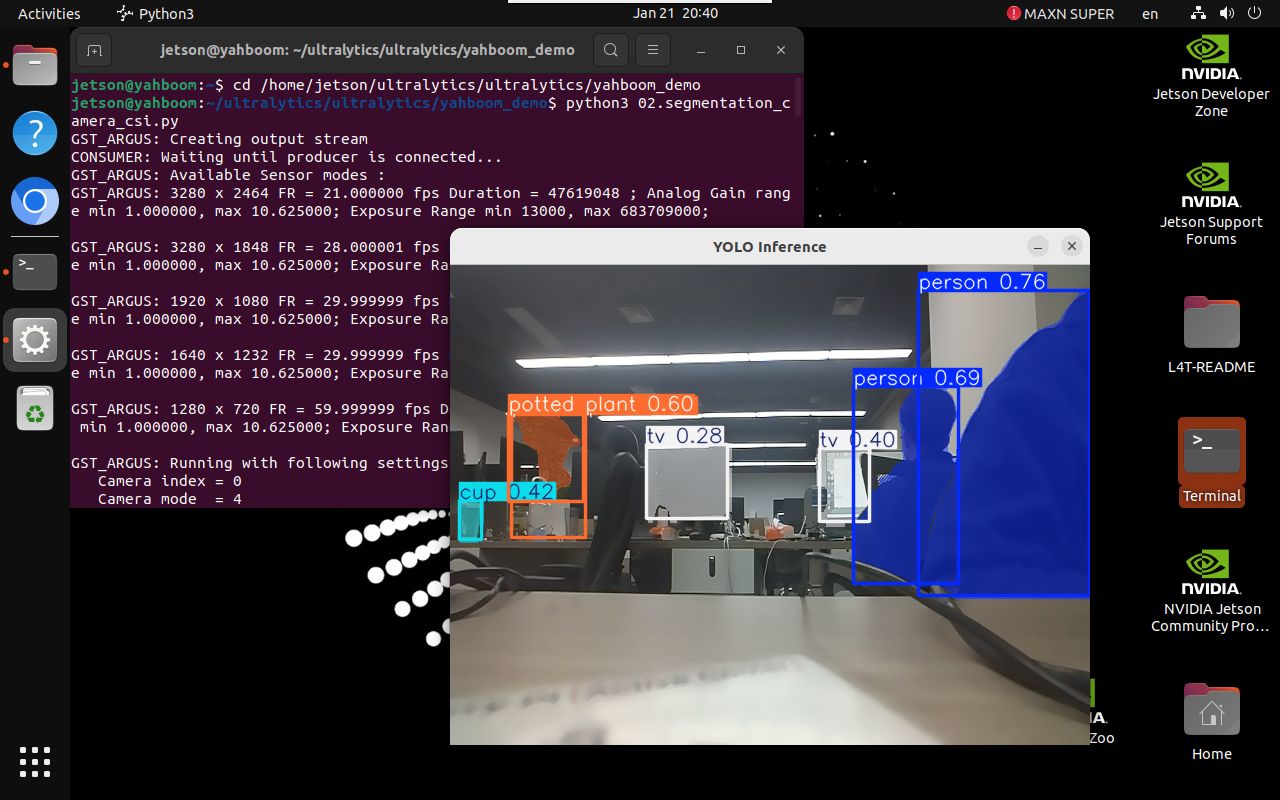Open the Python3 app menu in top bar

(x=155, y=14)
